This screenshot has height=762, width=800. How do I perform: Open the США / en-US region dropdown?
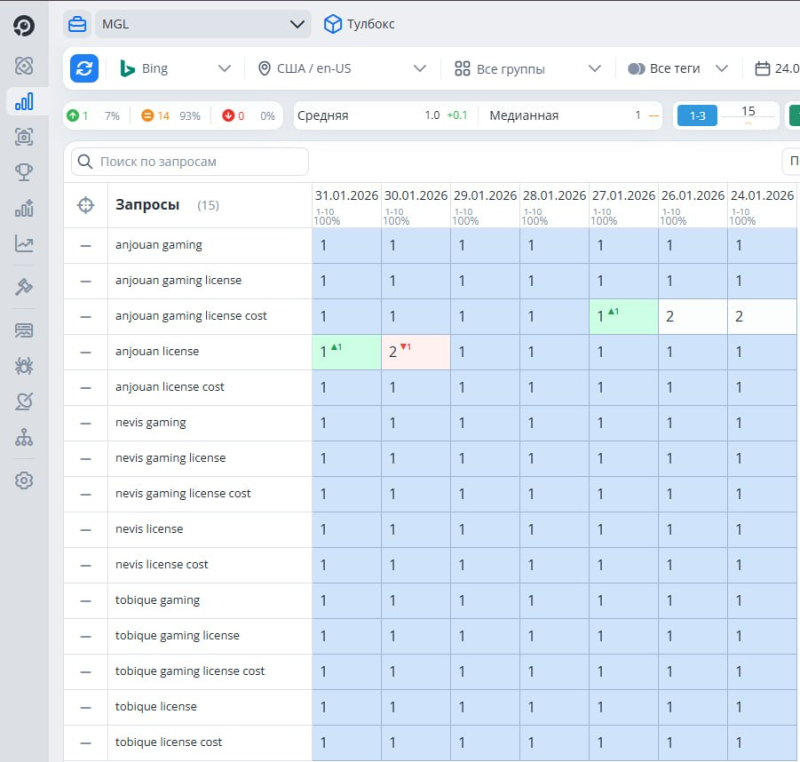pos(342,68)
